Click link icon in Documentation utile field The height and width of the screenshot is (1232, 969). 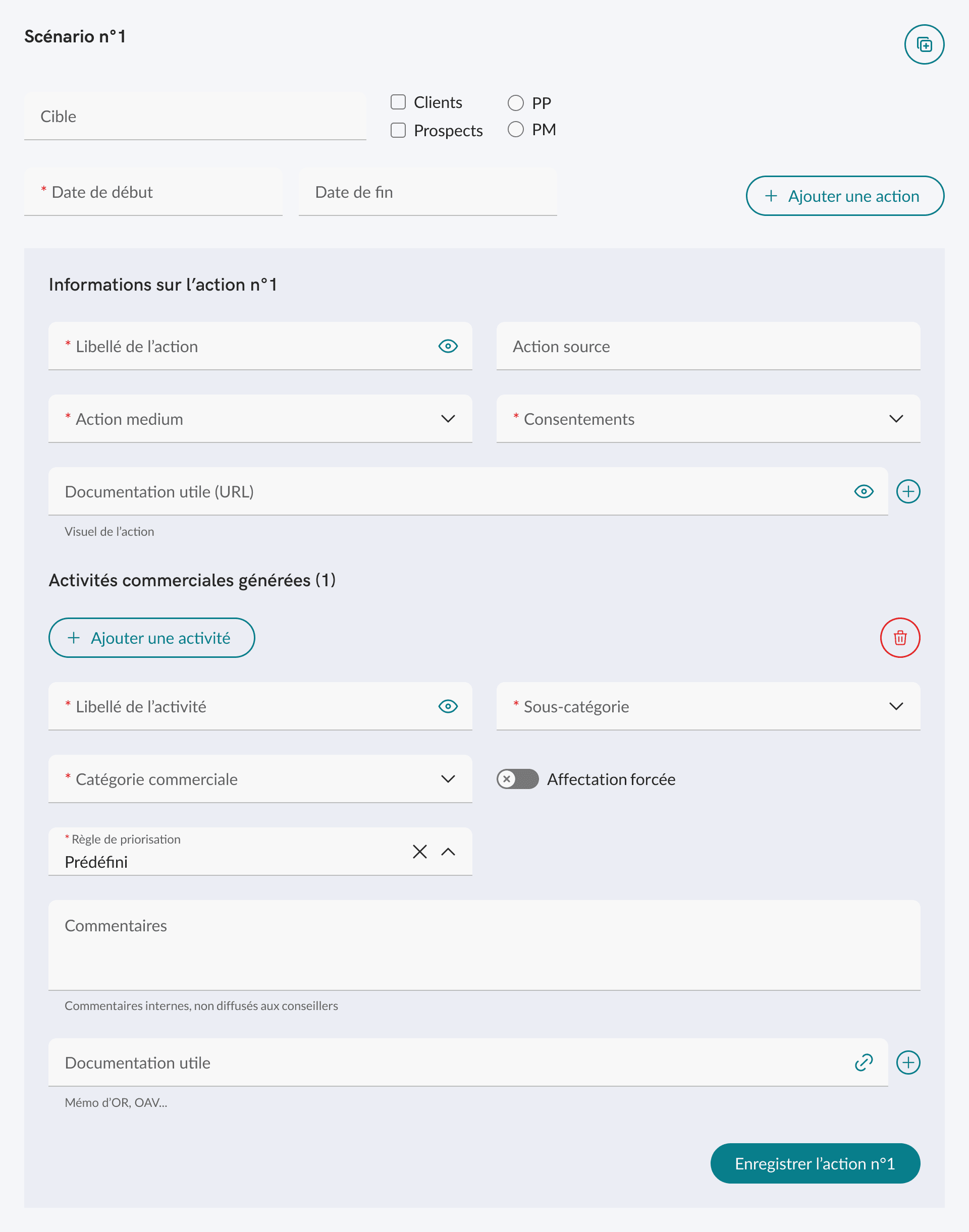coord(863,1062)
